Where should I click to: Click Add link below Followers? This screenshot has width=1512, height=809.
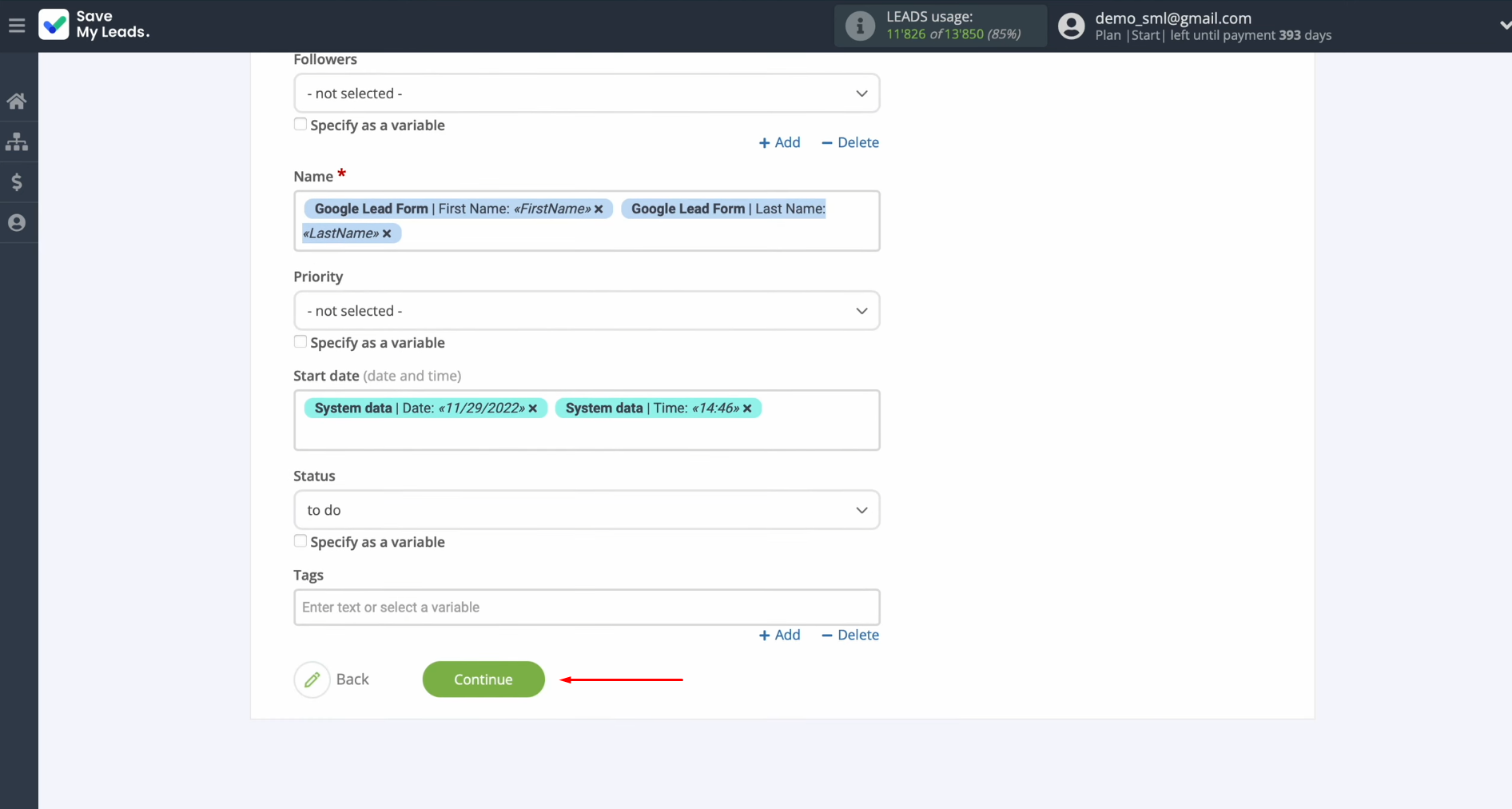(x=779, y=142)
